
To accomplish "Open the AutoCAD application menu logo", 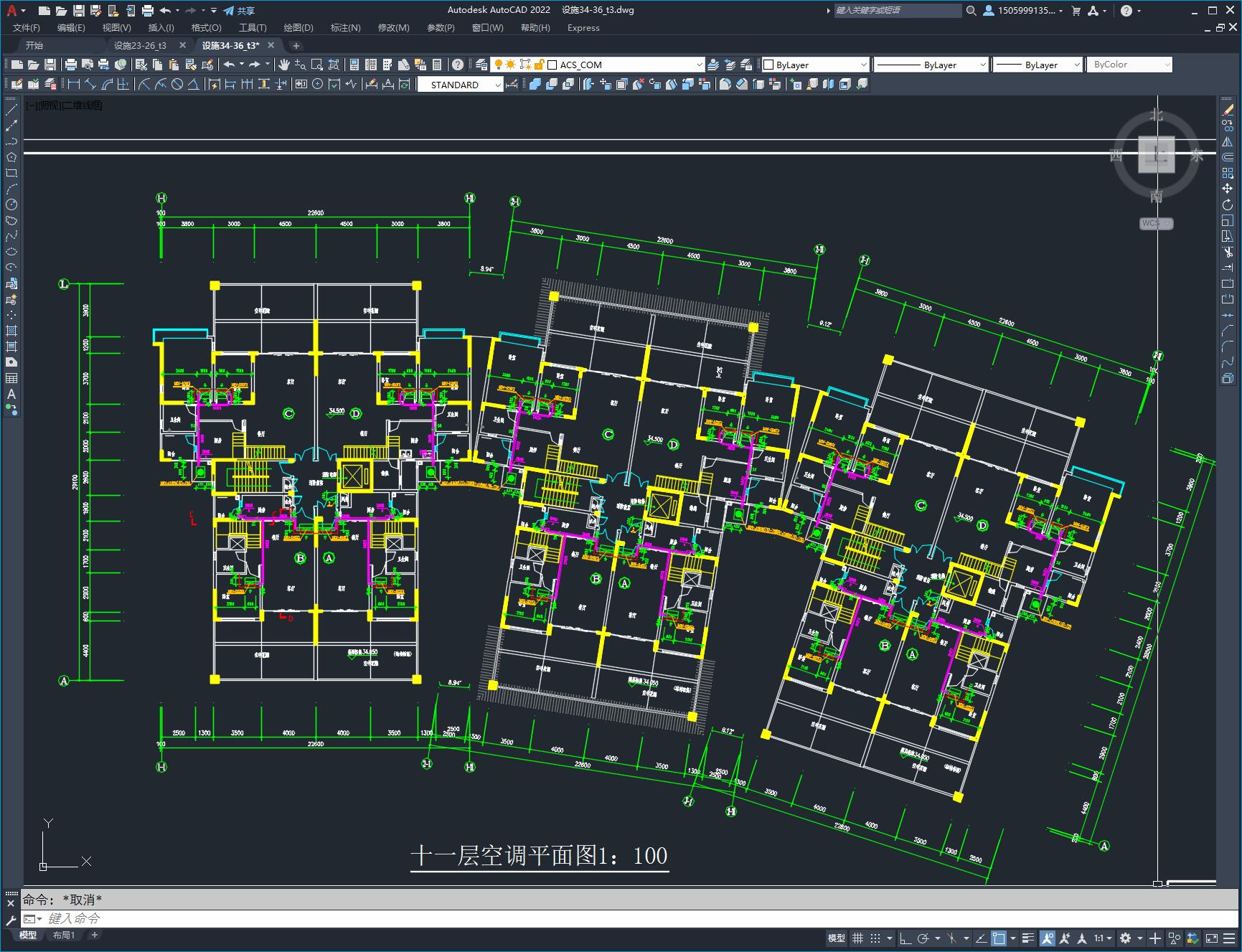I will point(11,10).
